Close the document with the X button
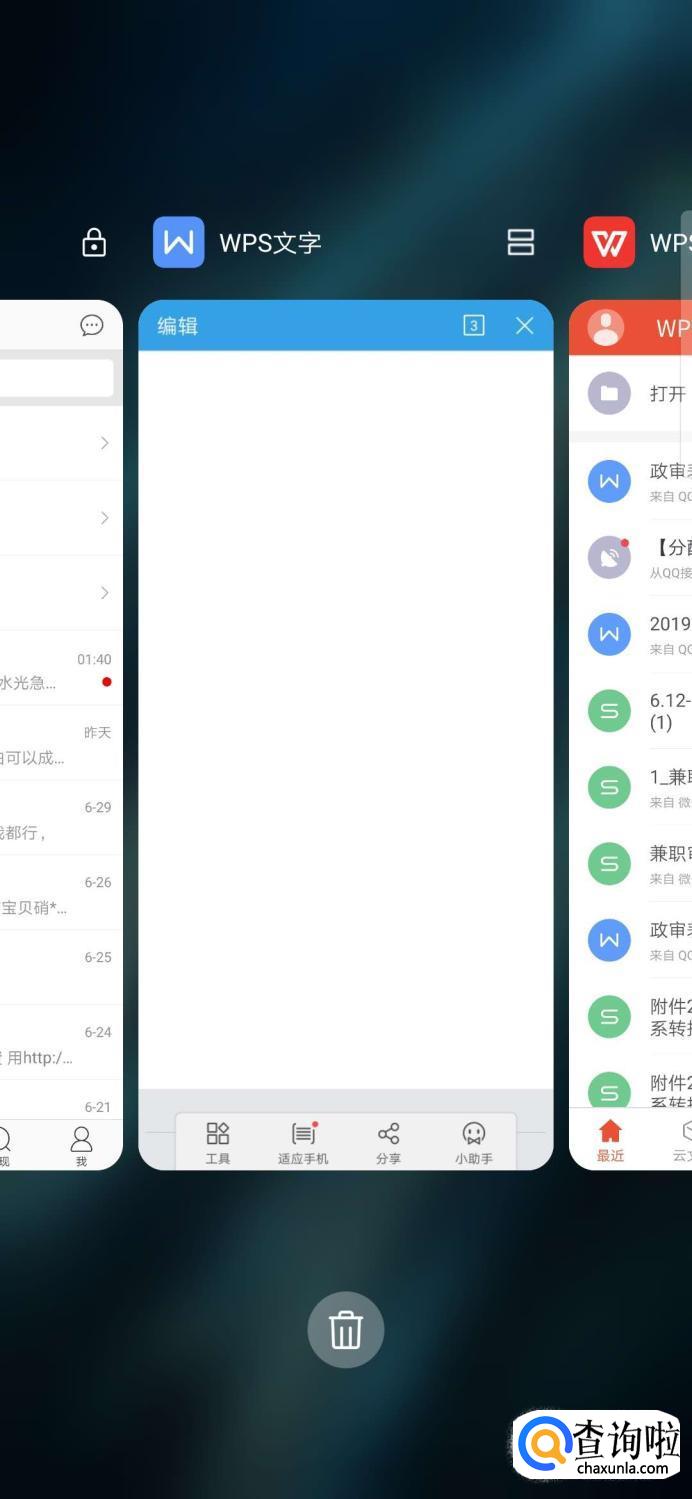 tap(525, 325)
